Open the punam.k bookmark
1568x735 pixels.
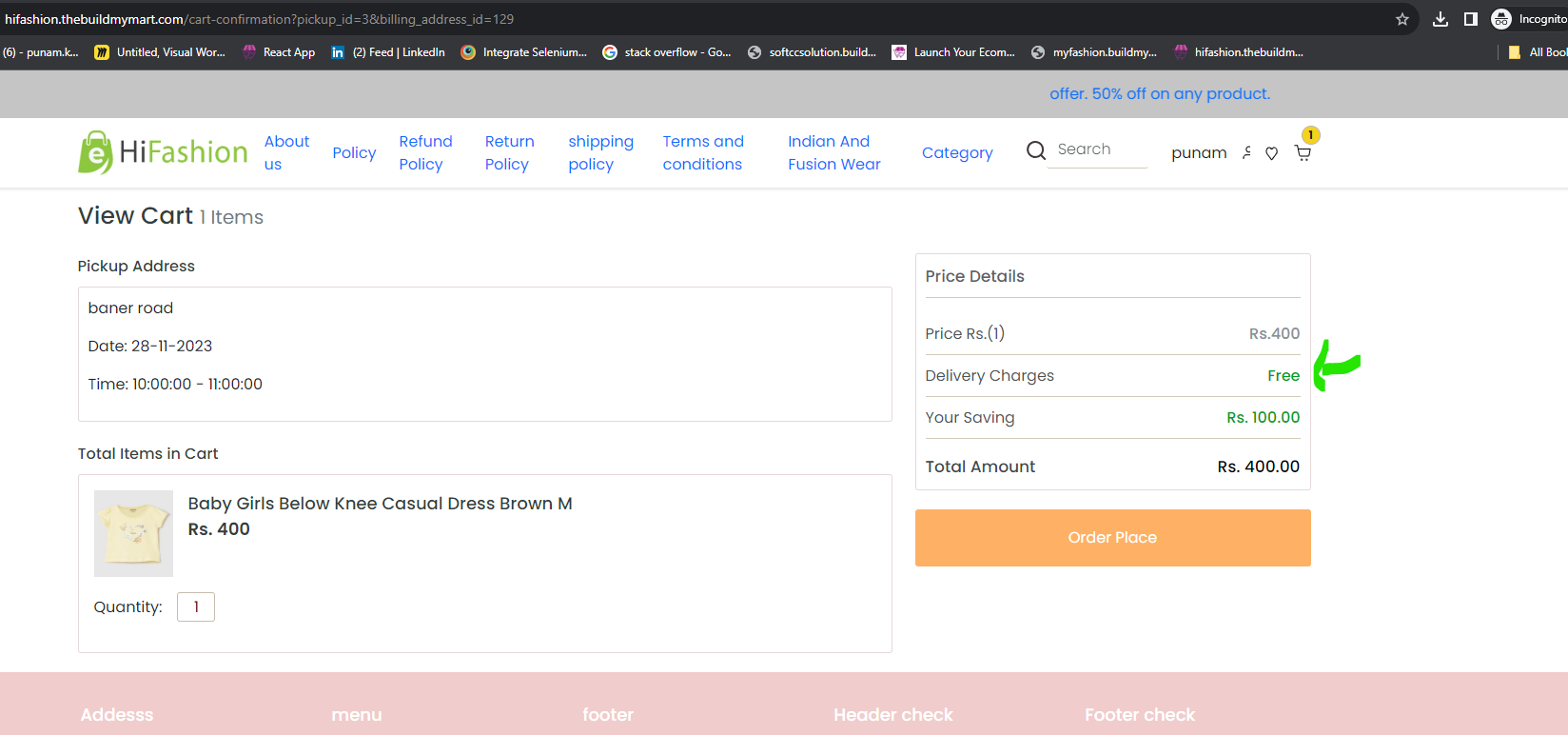coord(41,52)
